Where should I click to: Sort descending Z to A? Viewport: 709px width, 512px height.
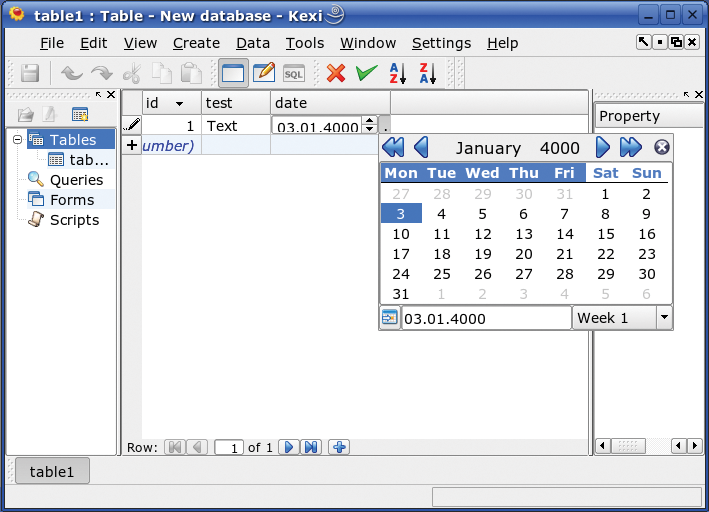pyautogui.click(x=428, y=73)
